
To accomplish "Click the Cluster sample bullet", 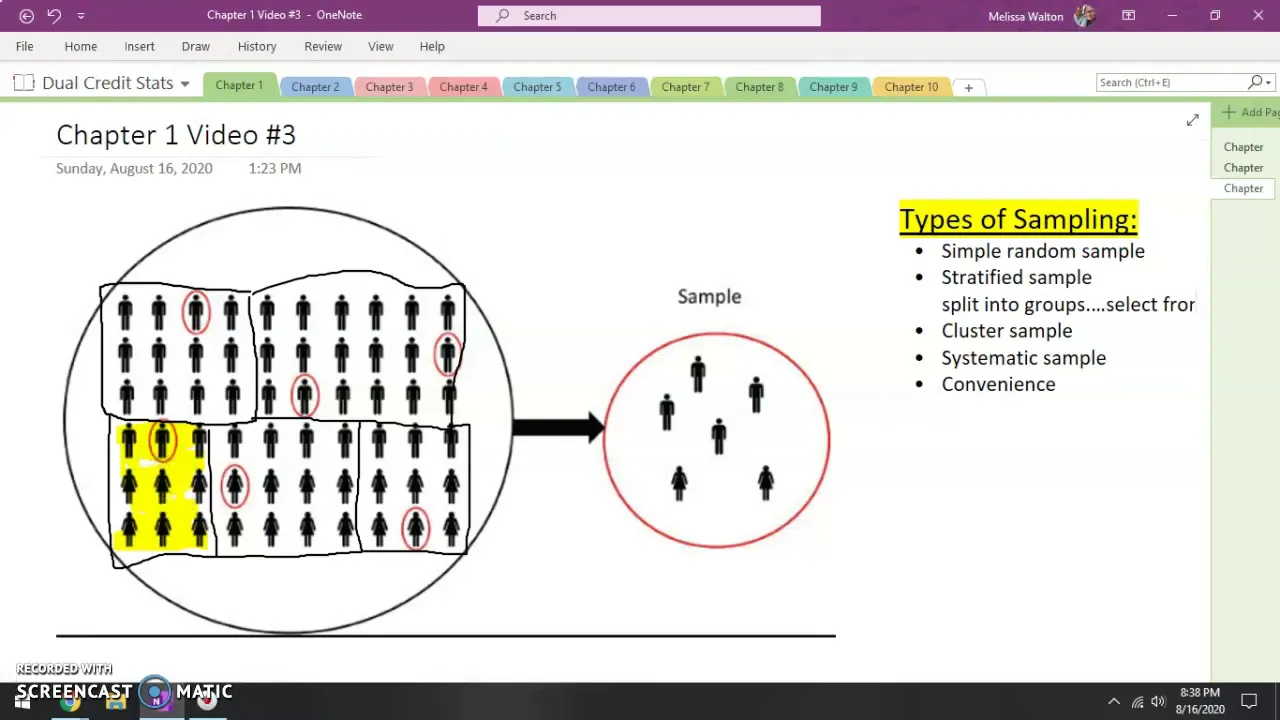I will click(1007, 331).
